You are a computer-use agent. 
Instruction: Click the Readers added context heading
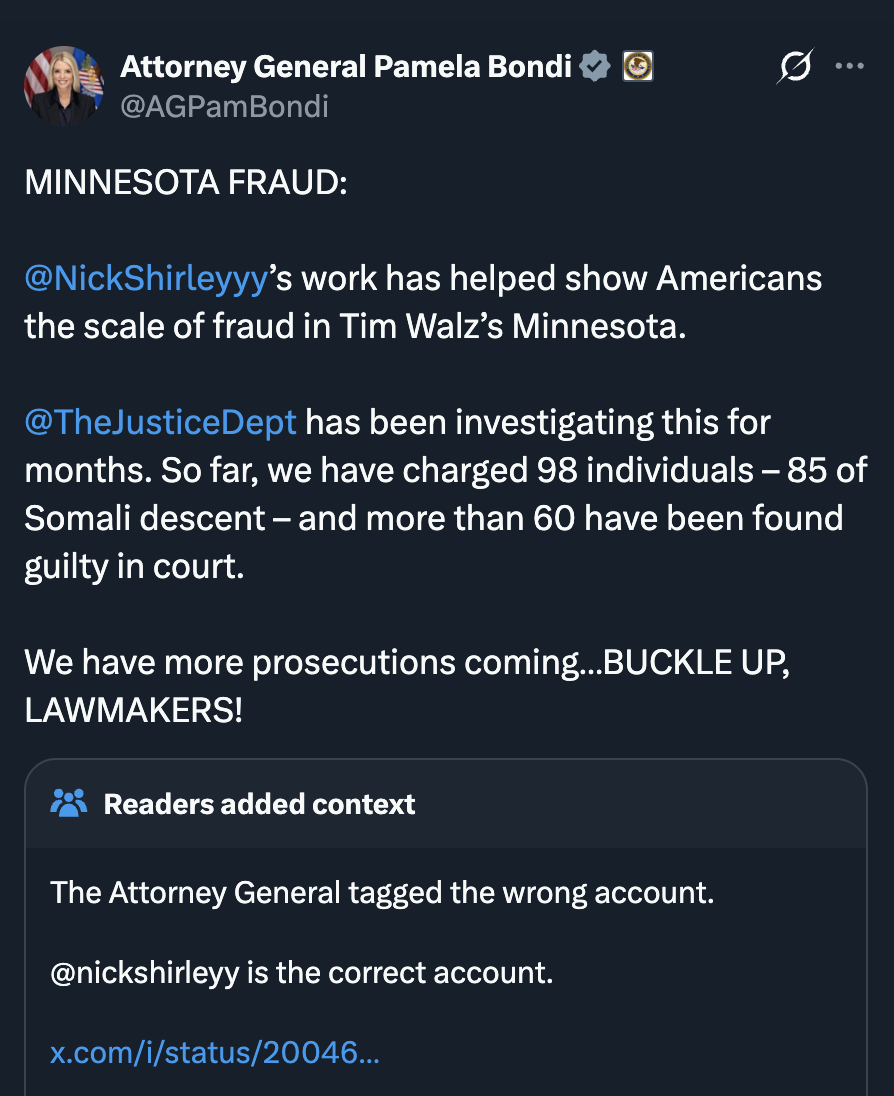coord(259,804)
